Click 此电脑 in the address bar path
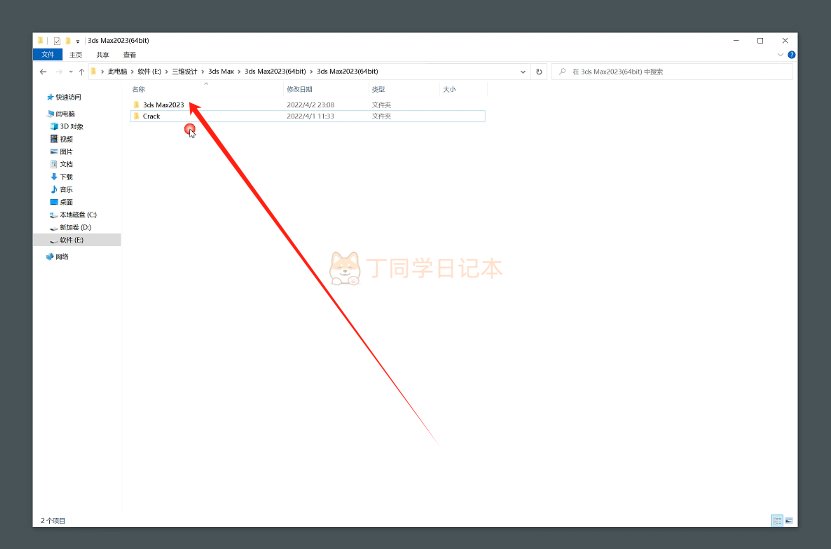Screen dimensions: 831x549 [118, 72]
